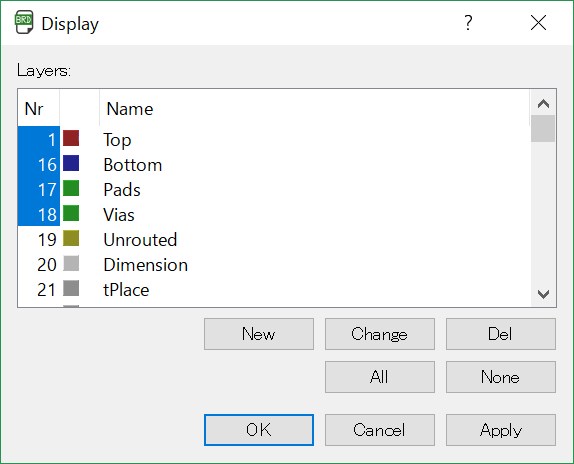Image resolution: width=574 pixels, height=464 pixels.
Task: Select the tPlace layer name
Action: tap(126, 290)
